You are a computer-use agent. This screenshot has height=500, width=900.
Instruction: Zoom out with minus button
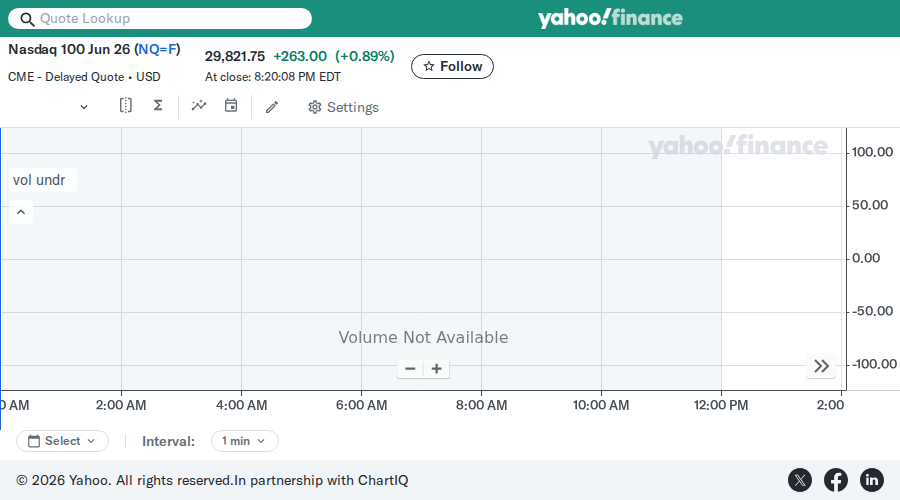click(410, 369)
